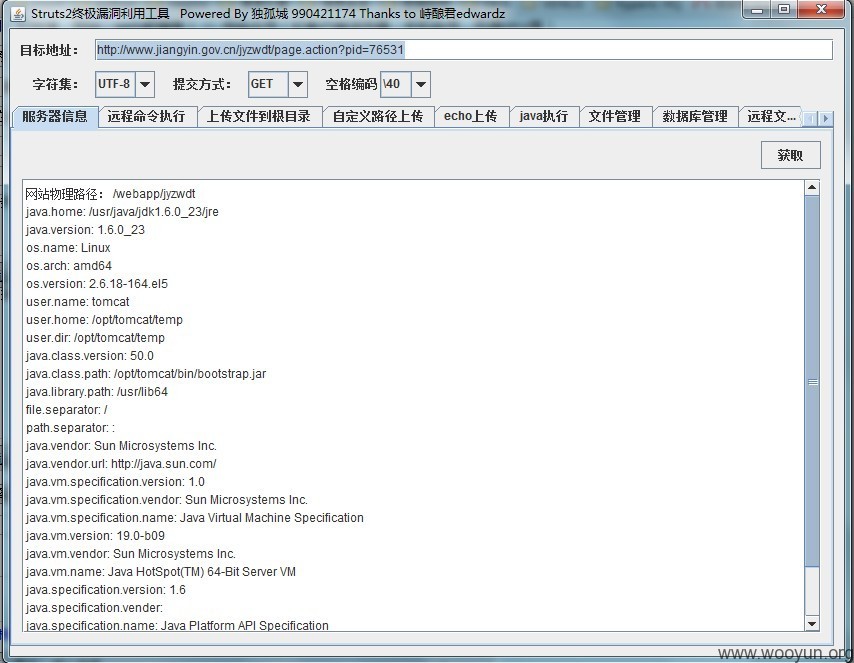Viewport: 854px width, 663px height.
Task: Open the 上传文件到根目录 tab
Action: tap(259, 117)
